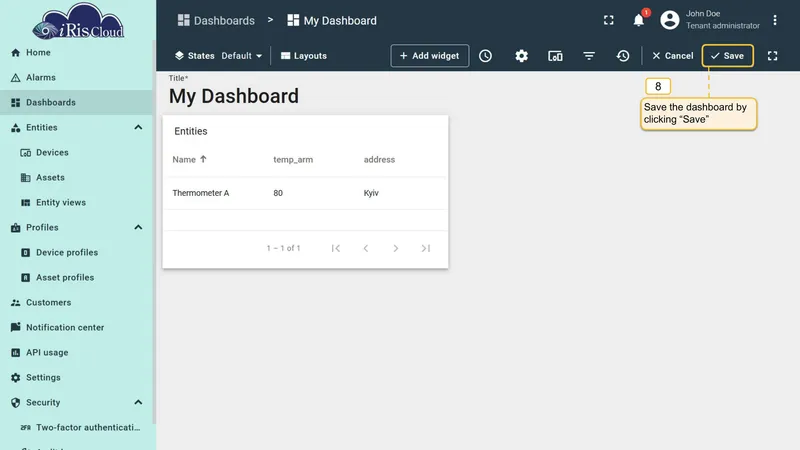800x450 pixels.
Task: Toggle fullscreen in the top header
Action: [609, 20]
